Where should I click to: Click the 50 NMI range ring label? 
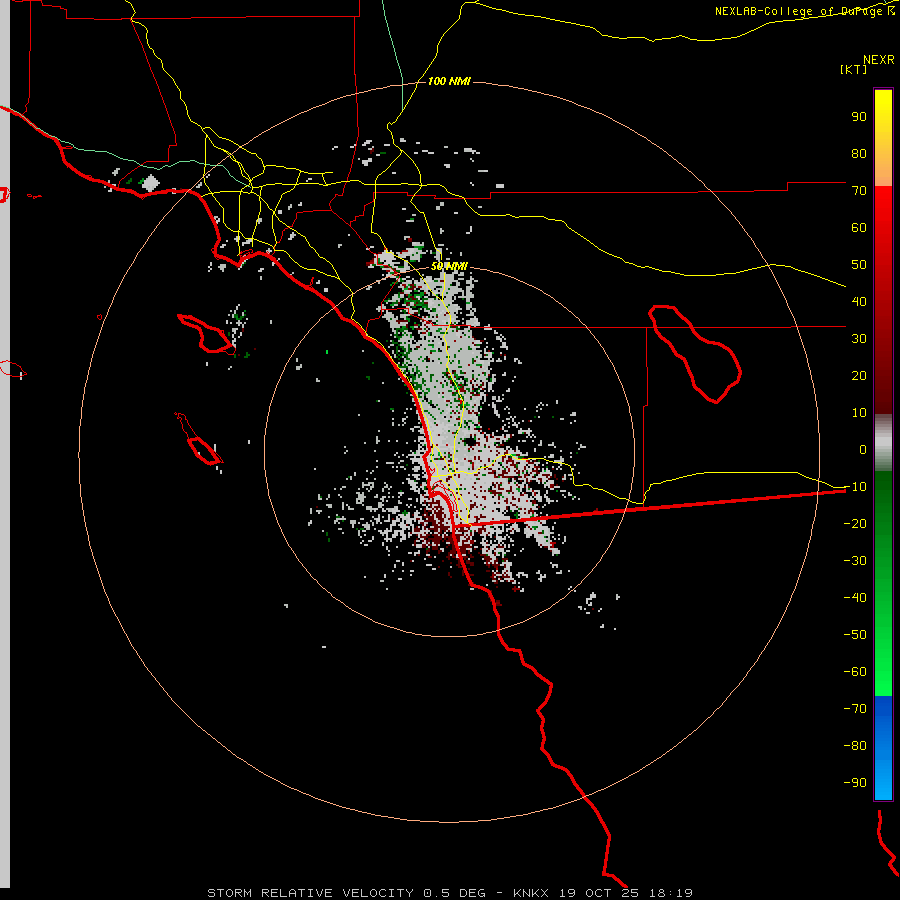point(449,267)
